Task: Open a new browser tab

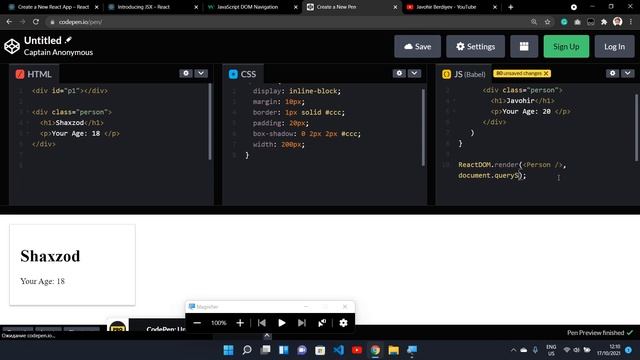Action: click(510, 7)
